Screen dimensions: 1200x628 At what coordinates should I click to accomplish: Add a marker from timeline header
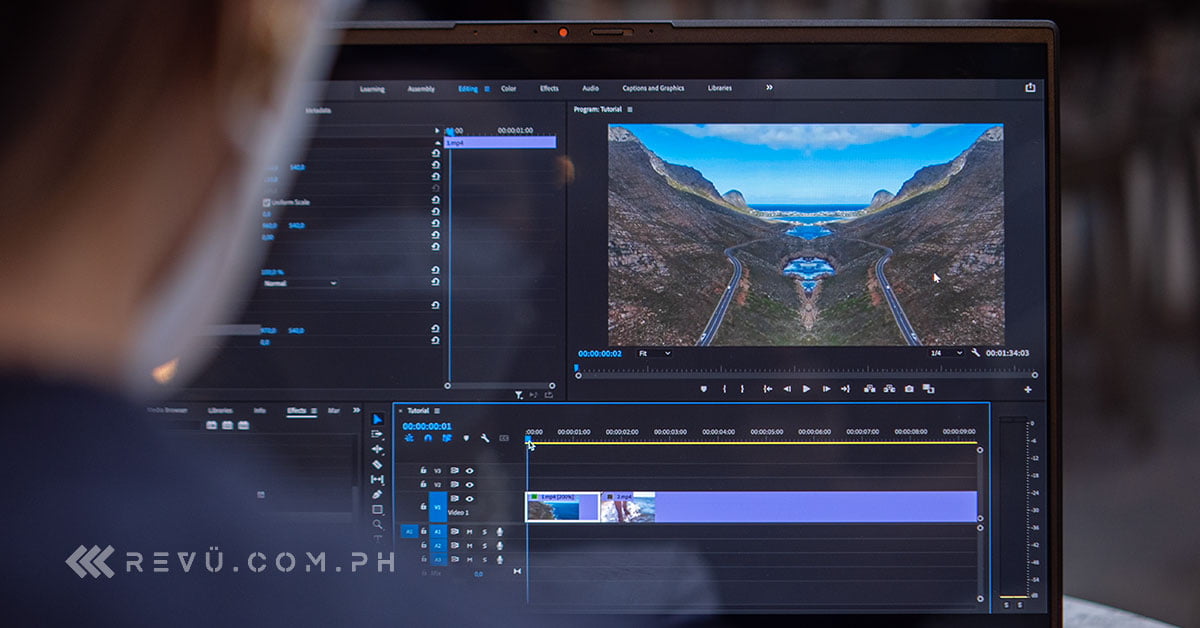pos(466,438)
